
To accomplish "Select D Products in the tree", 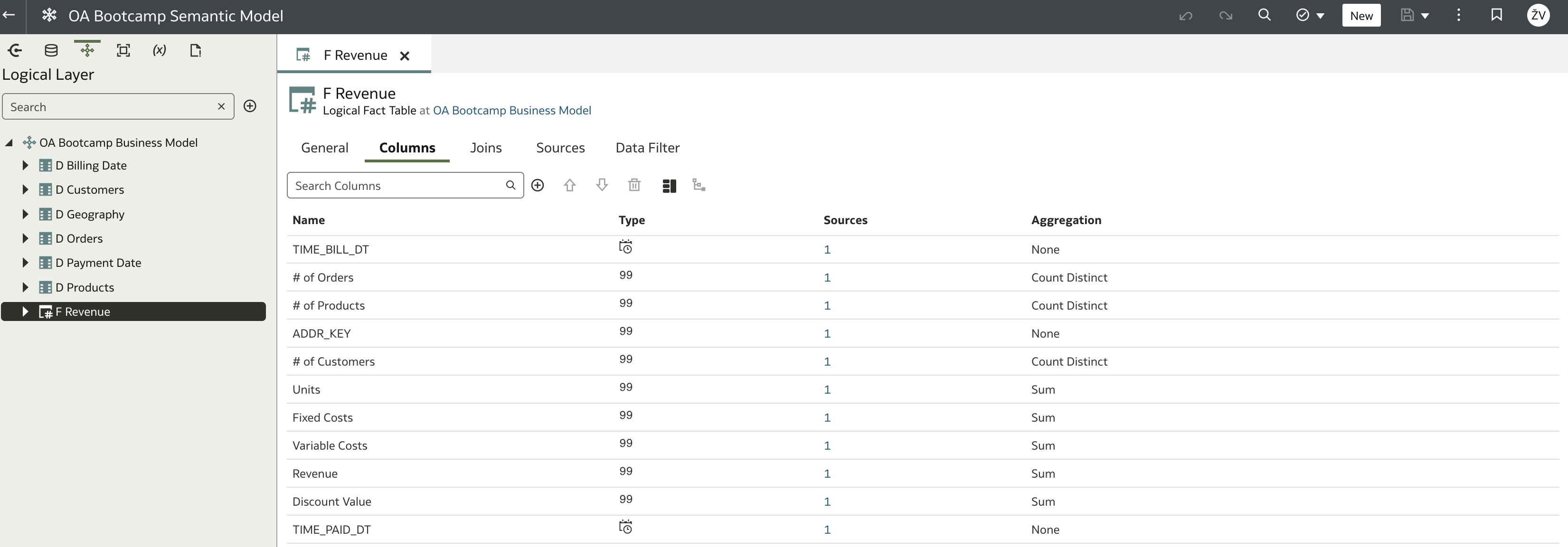I will click(85, 287).
